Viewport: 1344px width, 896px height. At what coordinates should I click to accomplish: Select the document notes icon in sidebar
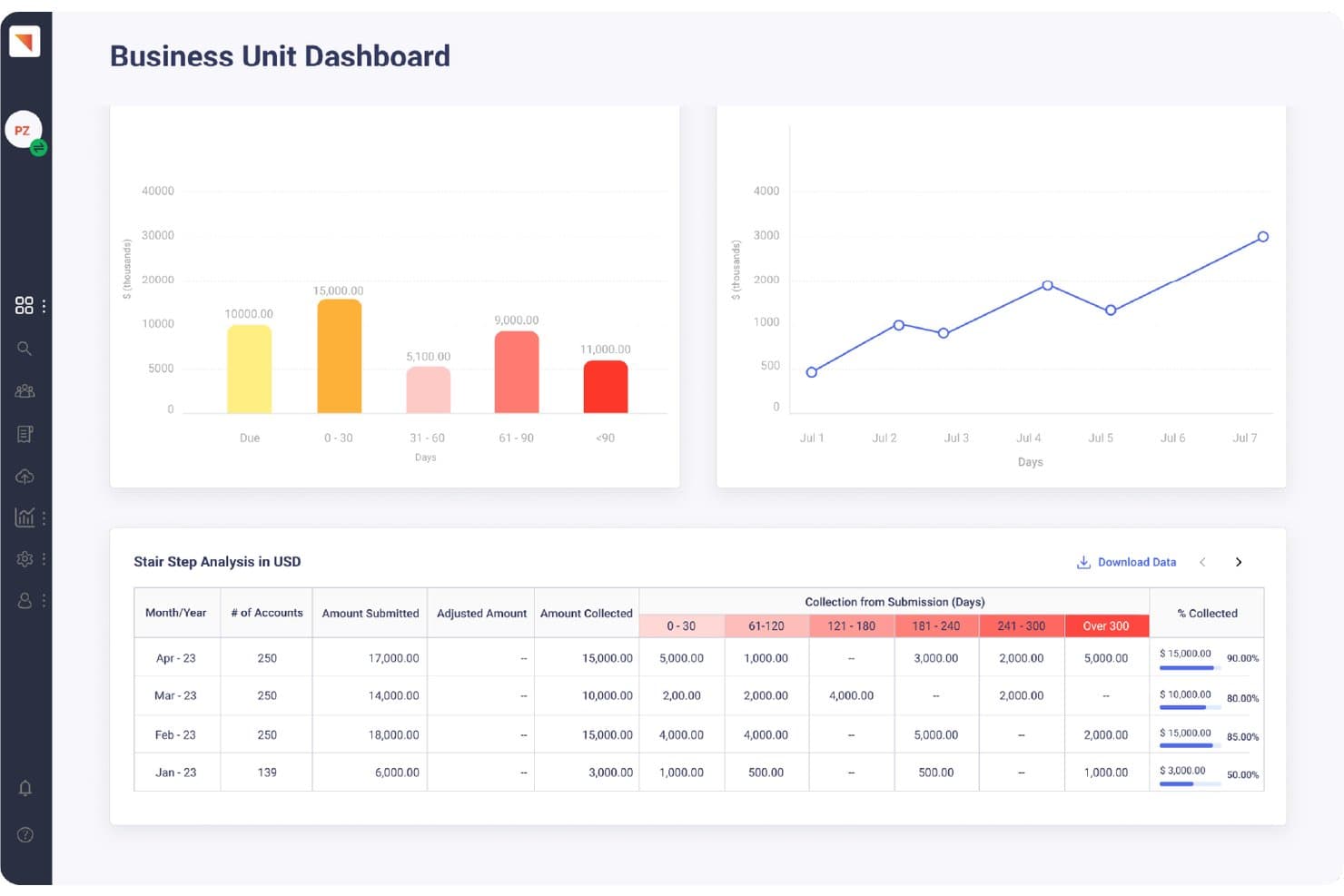click(x=25, y=434)
